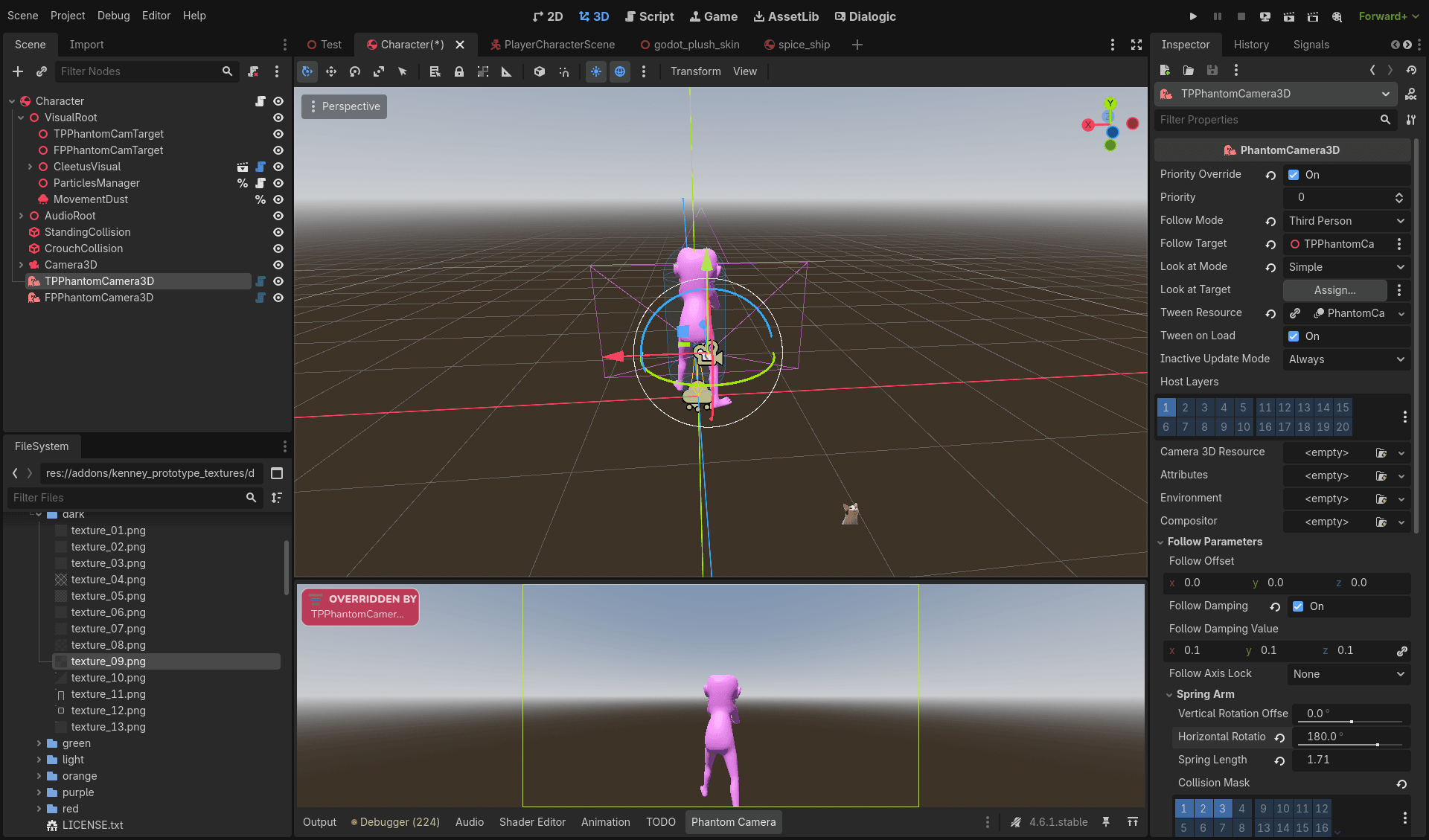Uncheck Priority Override checkbox
This screenshot has height=840, width=1429.
point(1294,175)
